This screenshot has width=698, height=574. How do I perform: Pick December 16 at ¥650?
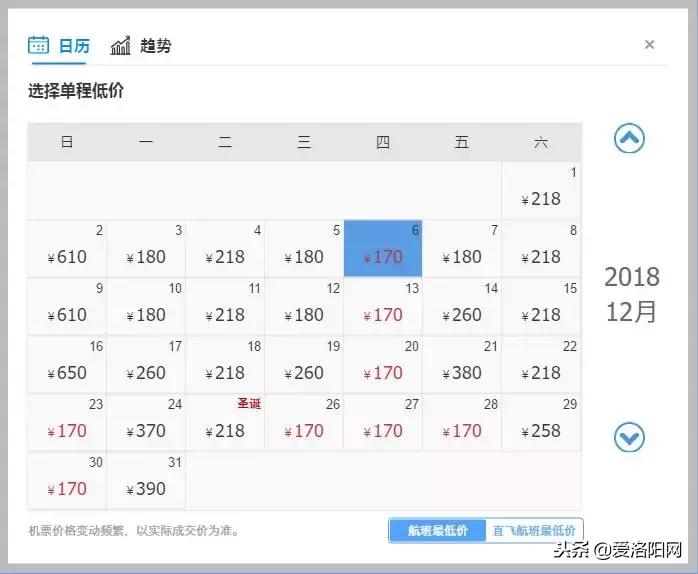67,364
